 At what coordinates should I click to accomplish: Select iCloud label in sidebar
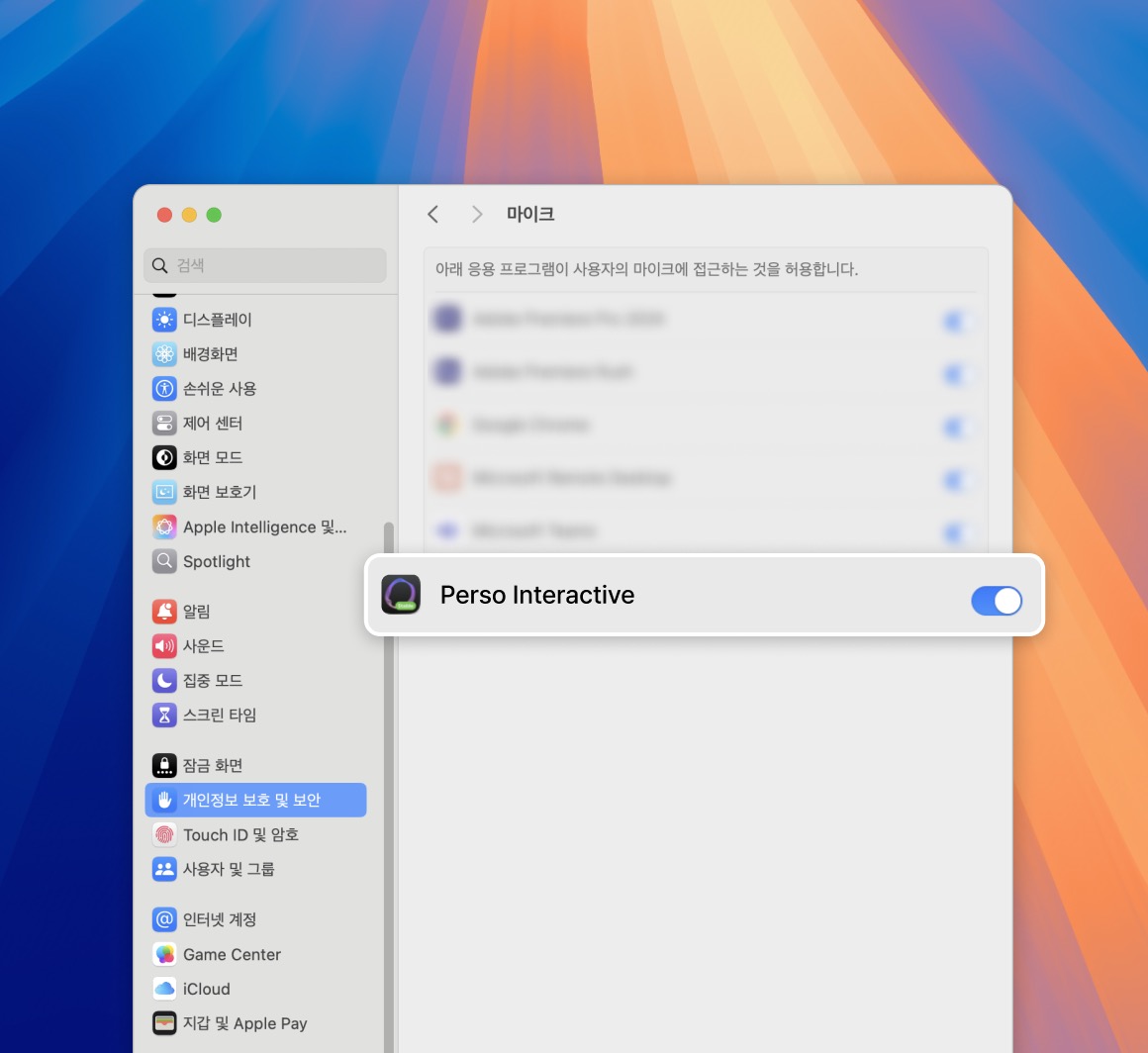pos(207,989)
